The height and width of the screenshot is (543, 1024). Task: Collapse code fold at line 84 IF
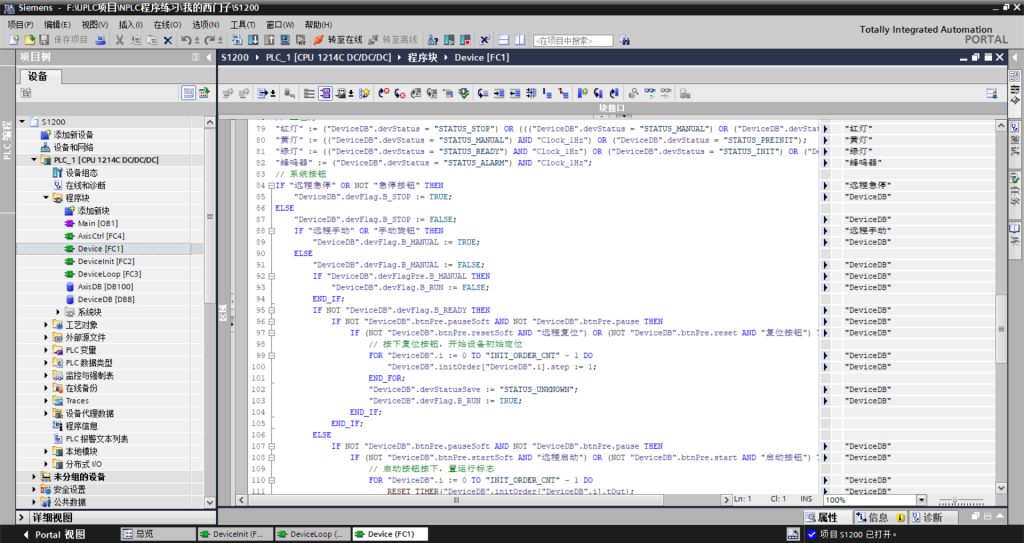tap(270, 185)
